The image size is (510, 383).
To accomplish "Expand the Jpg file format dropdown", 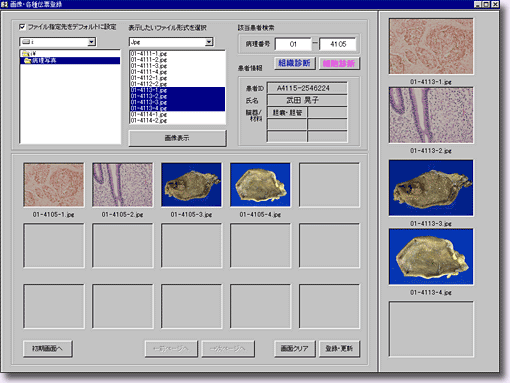I will point(209,42).
